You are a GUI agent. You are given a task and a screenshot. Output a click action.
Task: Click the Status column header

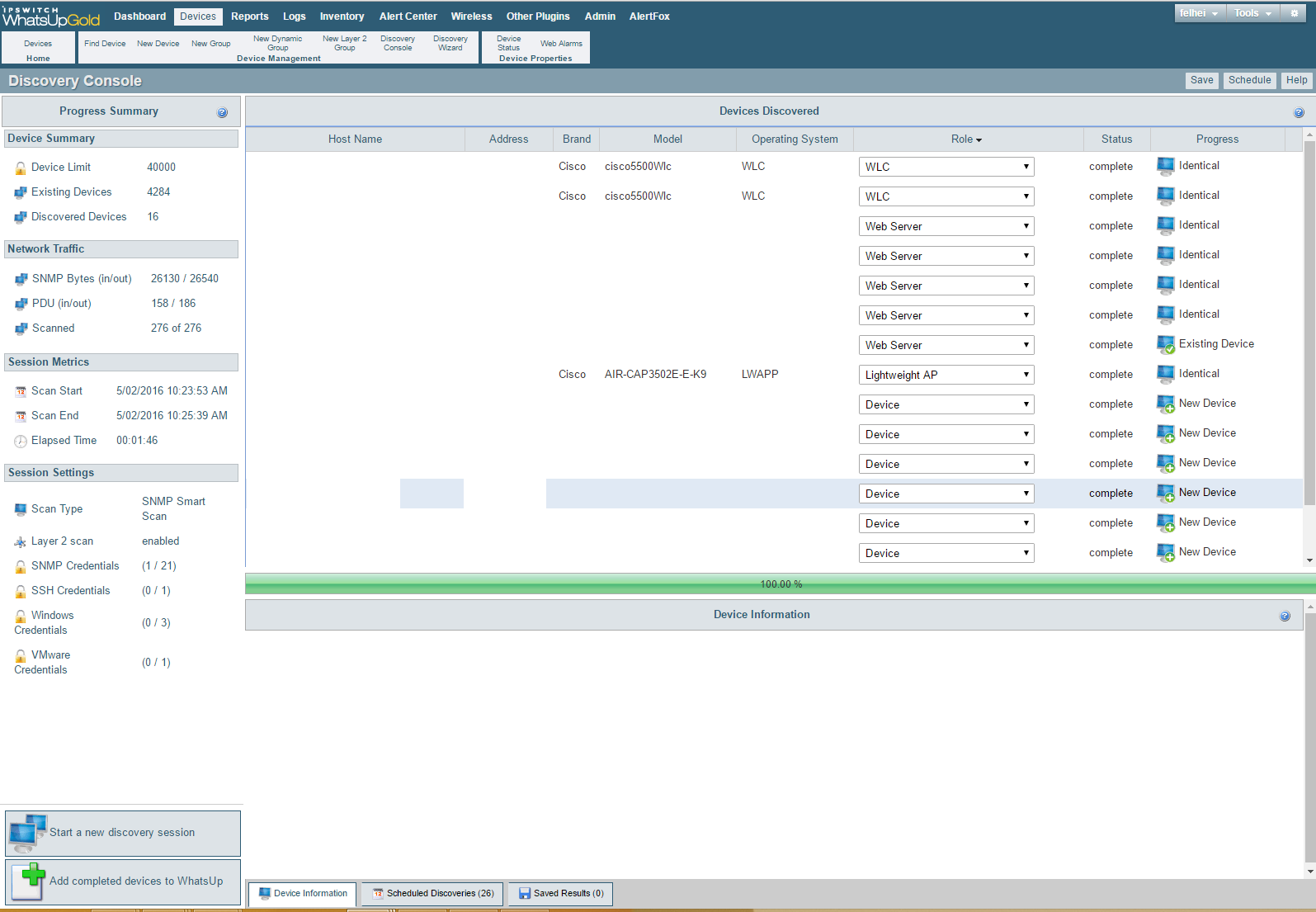pos(1116,139)
